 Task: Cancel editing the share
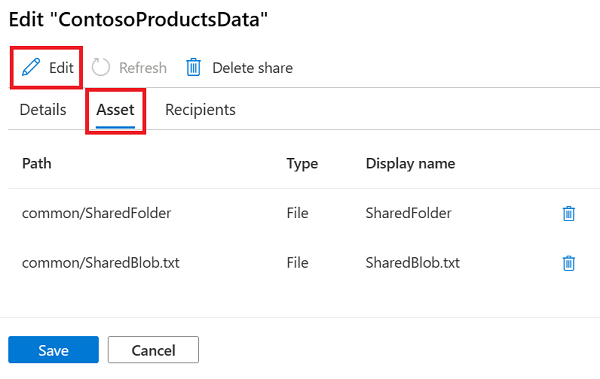153,350
